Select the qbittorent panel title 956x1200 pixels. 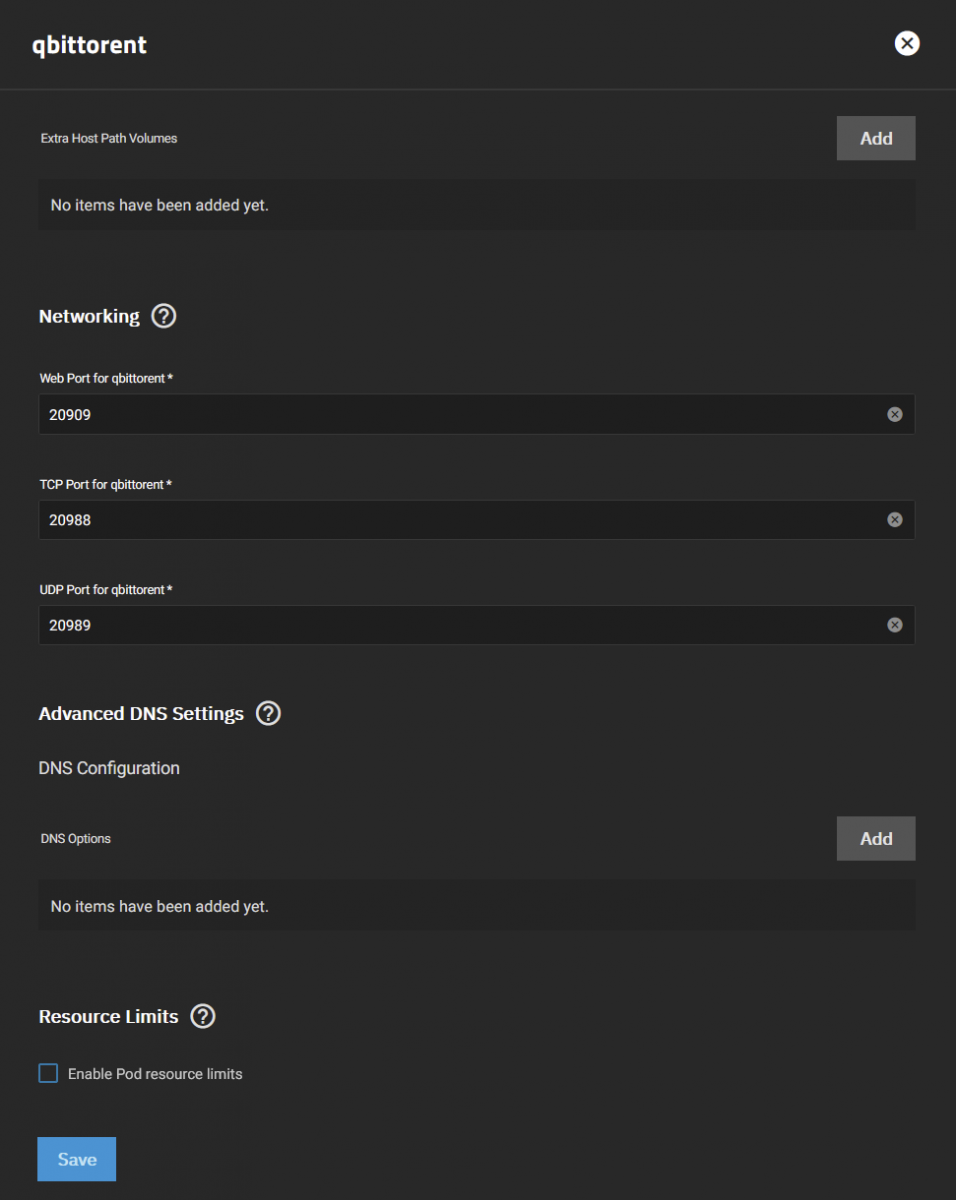tap(90, 45)
